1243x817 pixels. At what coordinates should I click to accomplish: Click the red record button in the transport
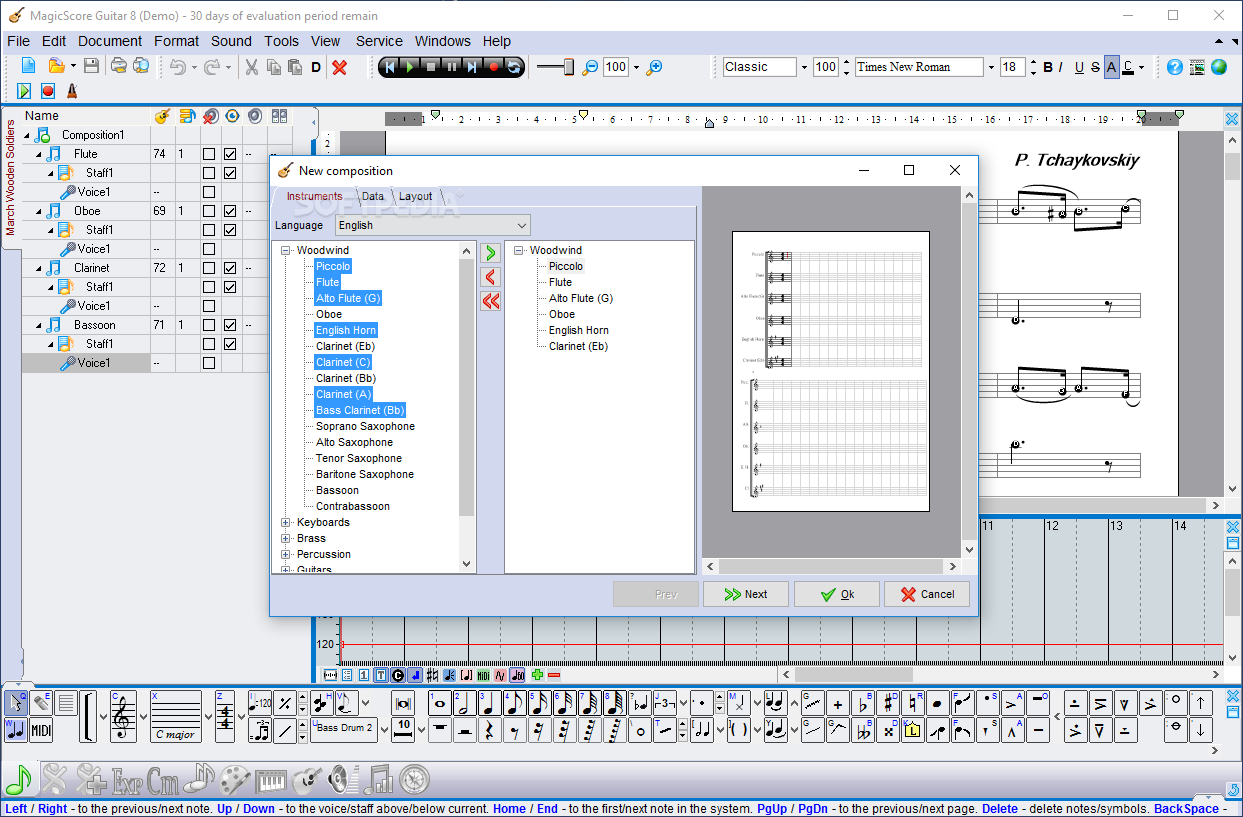pyautogui.click(x=493, y=67)
